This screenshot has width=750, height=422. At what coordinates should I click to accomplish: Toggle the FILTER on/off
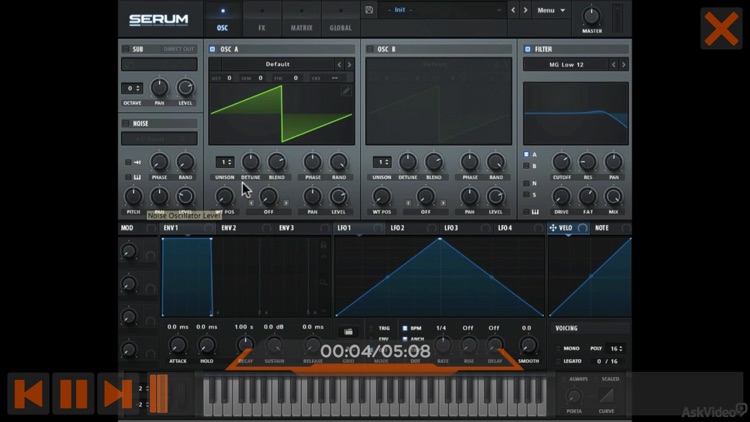coord(528,49)
